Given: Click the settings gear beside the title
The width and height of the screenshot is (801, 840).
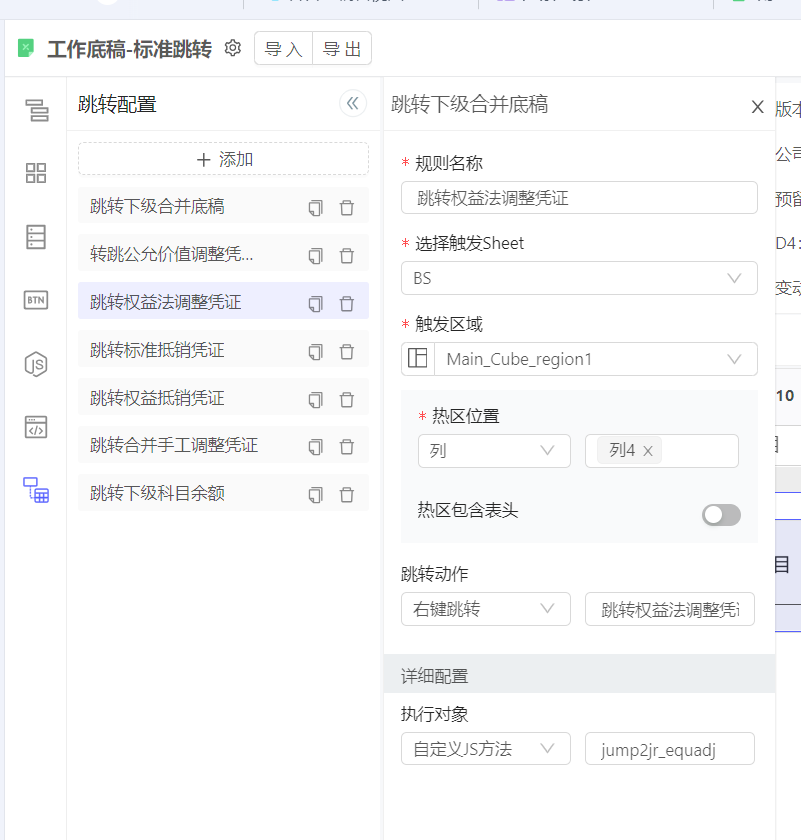Looking at the screenshot, I should pos(233,48).
